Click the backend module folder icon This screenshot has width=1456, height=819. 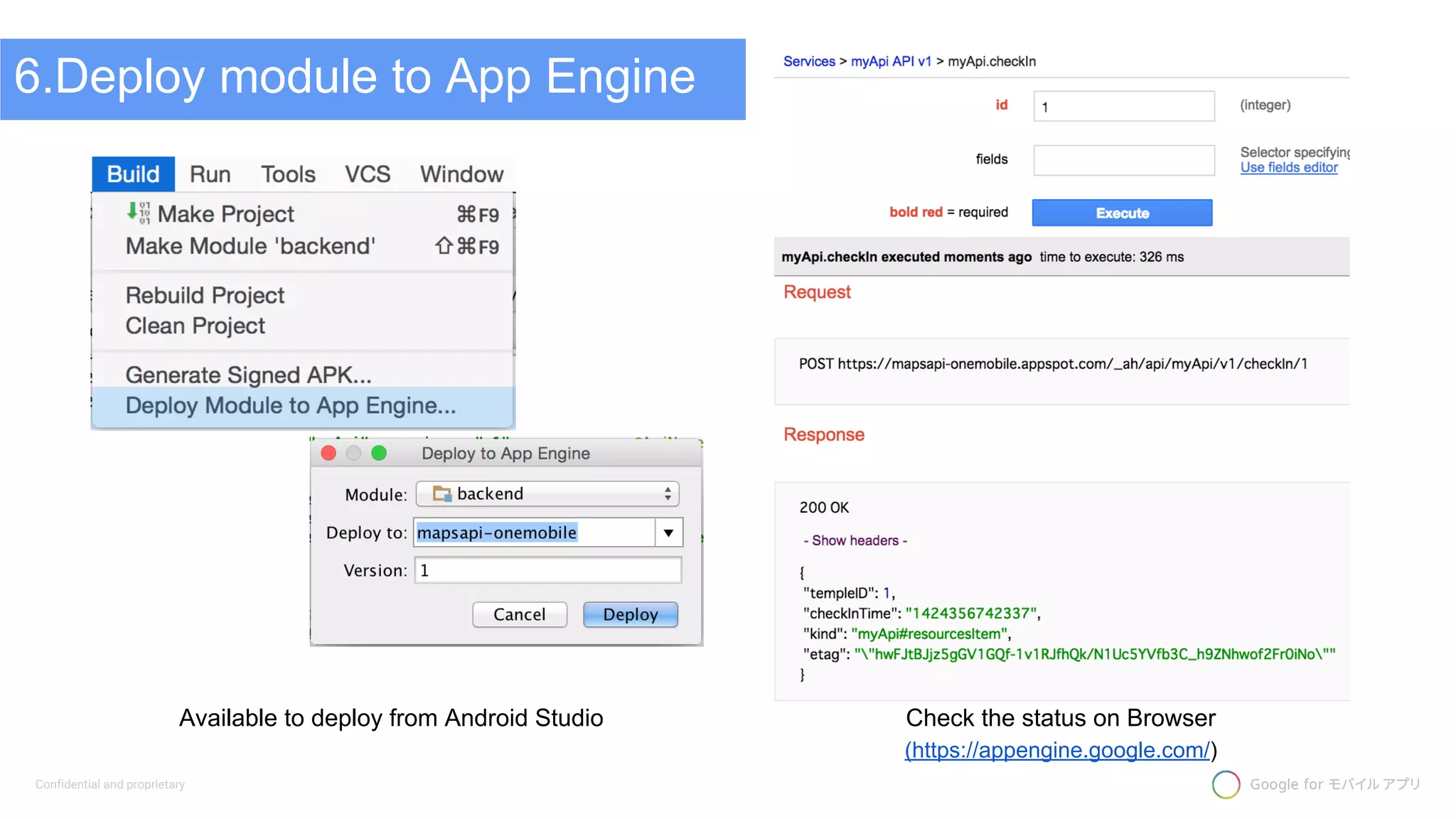[442, 493]
